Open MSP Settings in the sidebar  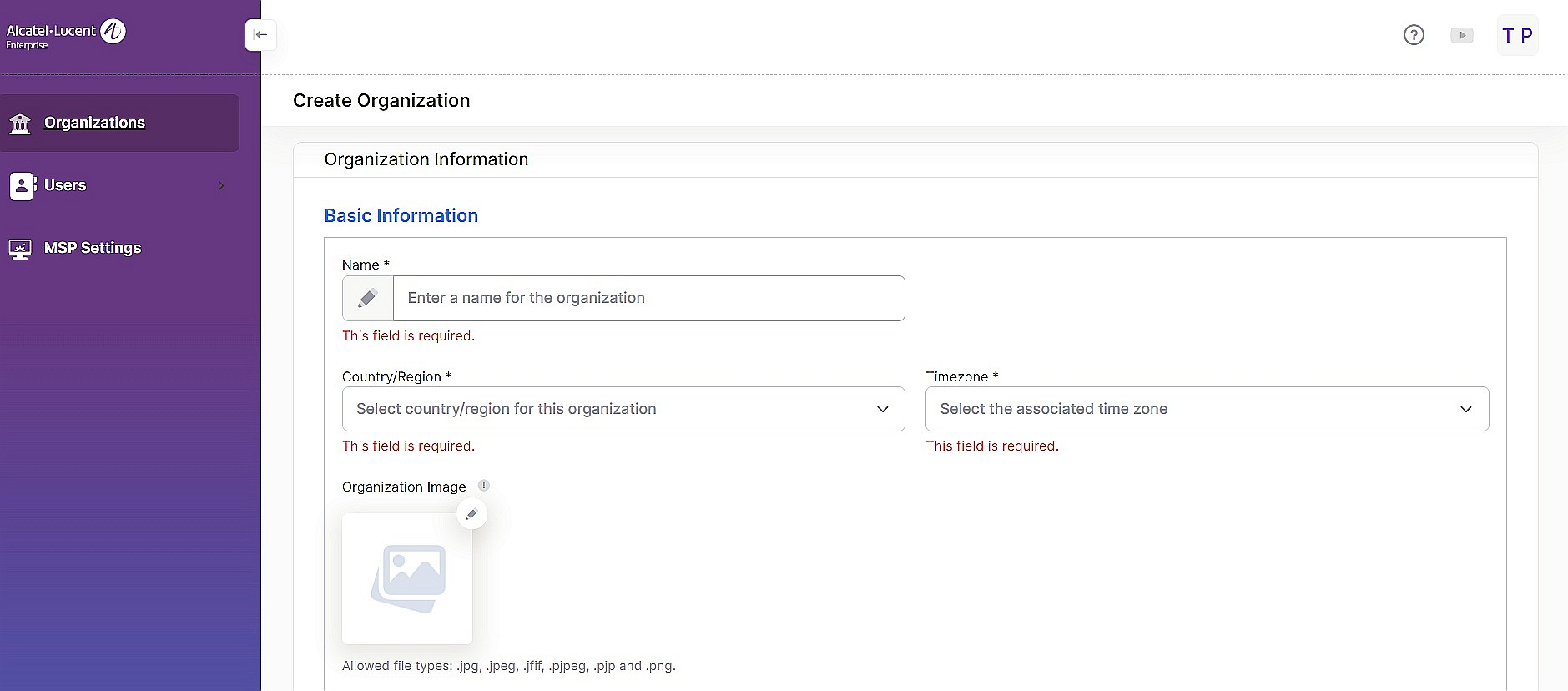(119, 248)
